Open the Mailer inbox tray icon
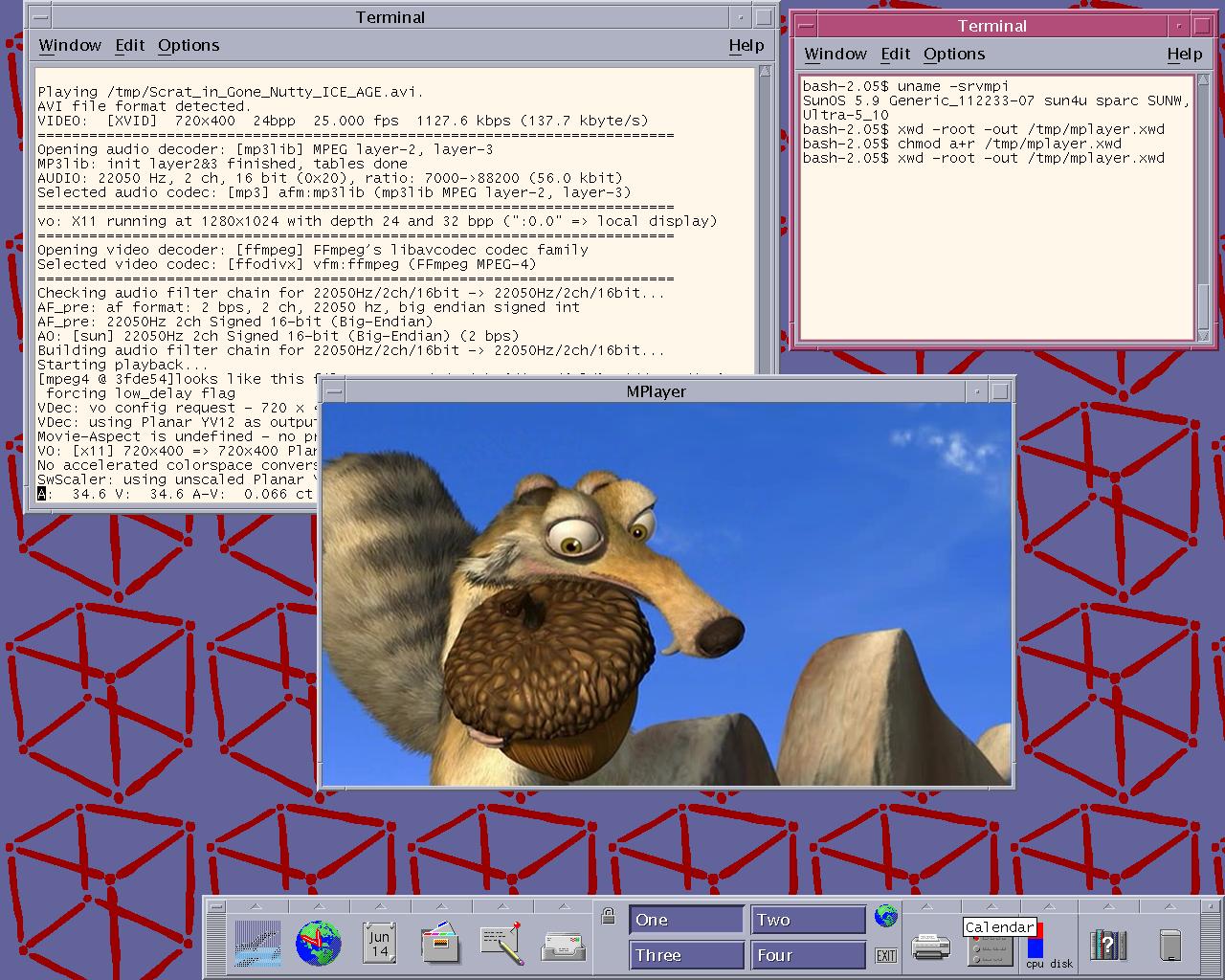 [x=563, y=946]
